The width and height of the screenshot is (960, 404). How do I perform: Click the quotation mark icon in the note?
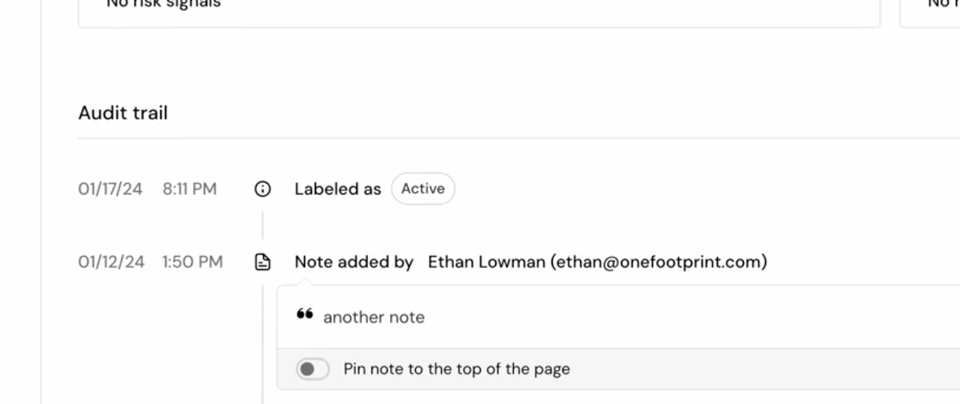pos(305,315)
